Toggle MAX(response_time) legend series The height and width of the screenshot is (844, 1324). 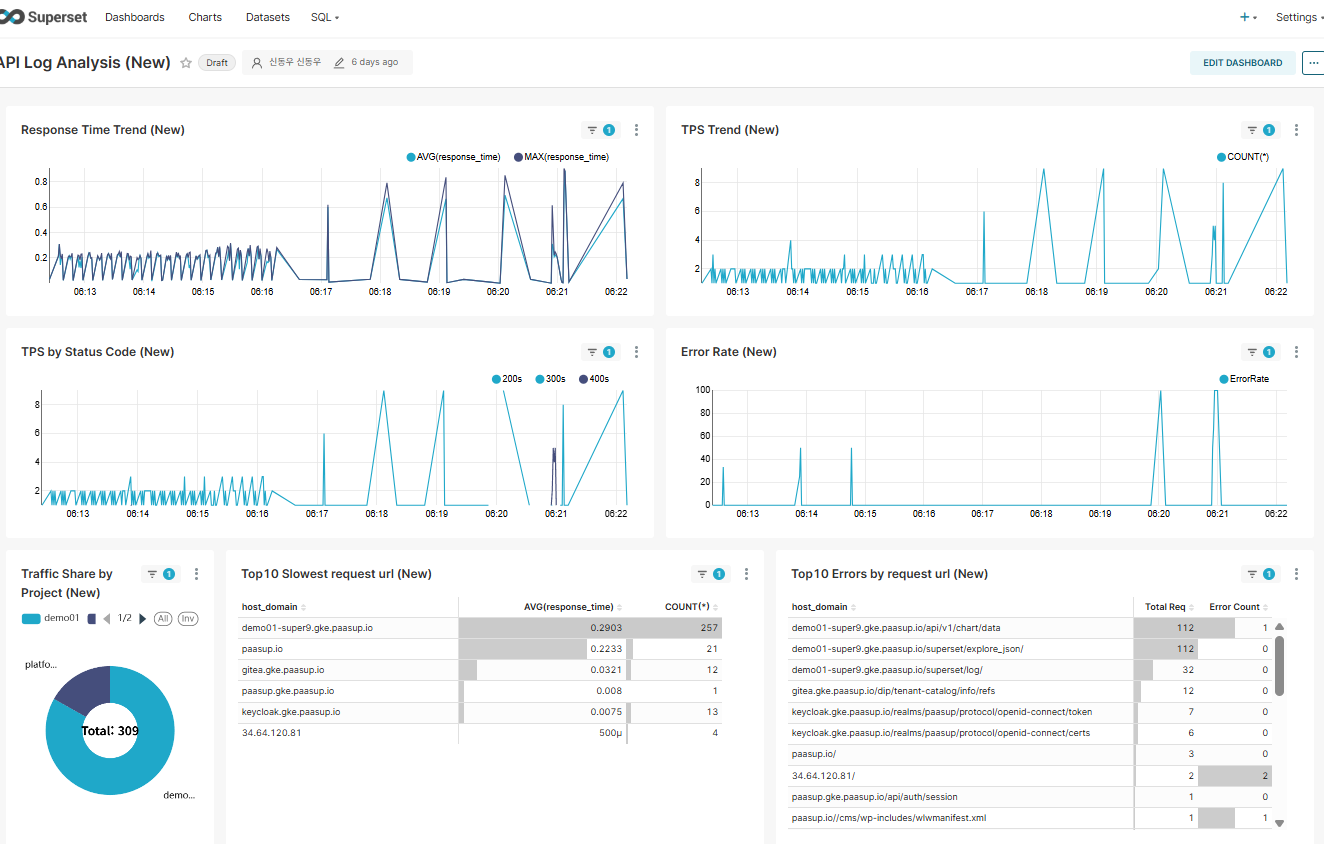click(561, 157)
